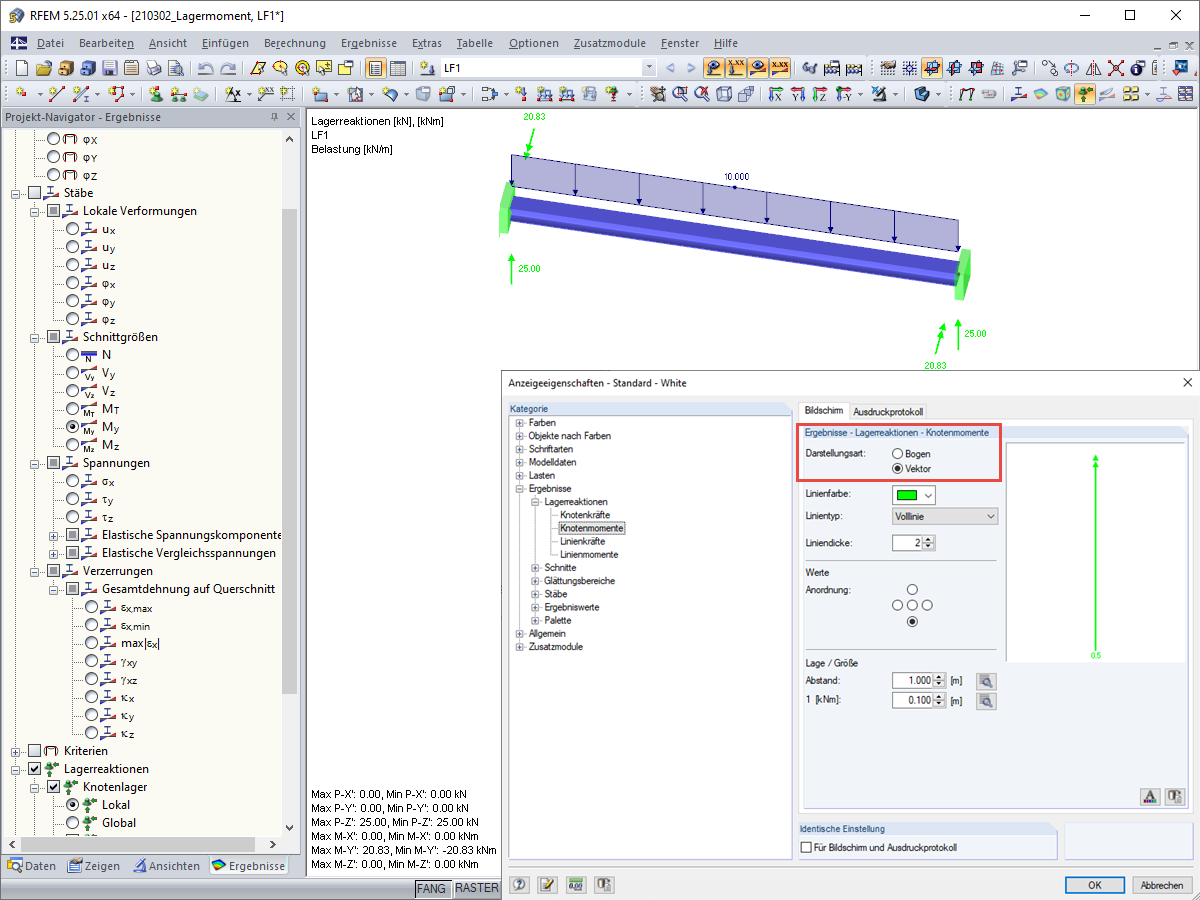Image resolution: width=1200 pixels, height=900 pixels.
Task: Click the Abbrechen button
Action: tap(1162, 885)
